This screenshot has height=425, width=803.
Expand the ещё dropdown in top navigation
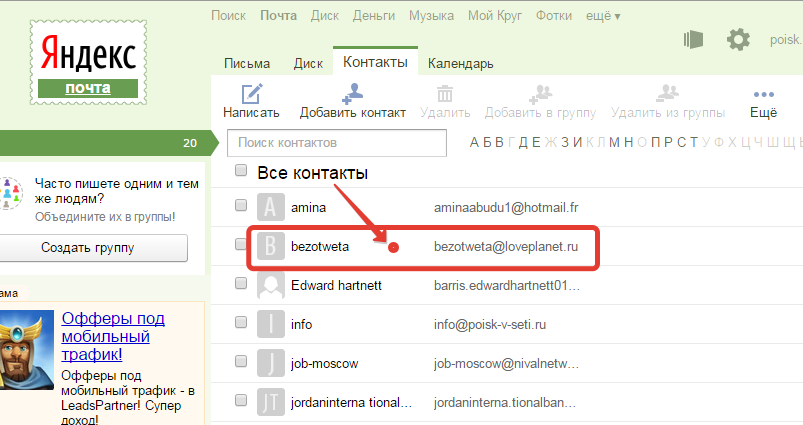coord(603,16)
